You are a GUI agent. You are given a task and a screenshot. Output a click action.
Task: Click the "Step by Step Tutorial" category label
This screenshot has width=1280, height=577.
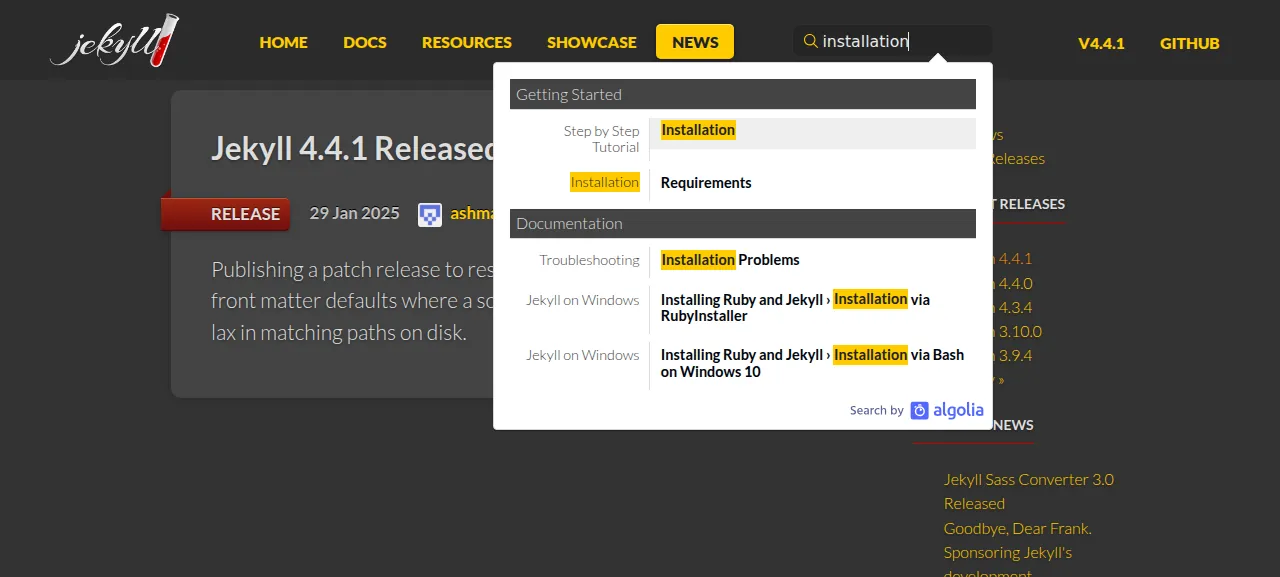[601, 139]
